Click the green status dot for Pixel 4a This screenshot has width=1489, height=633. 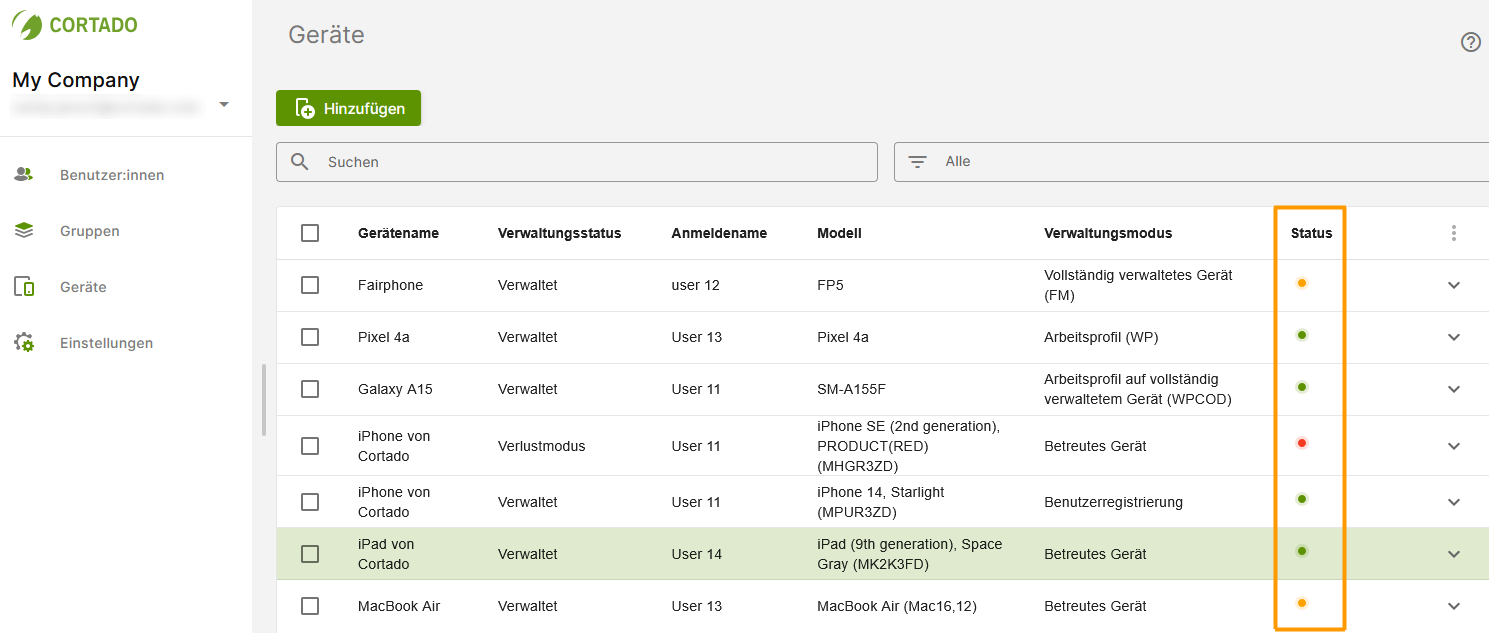1301,335
